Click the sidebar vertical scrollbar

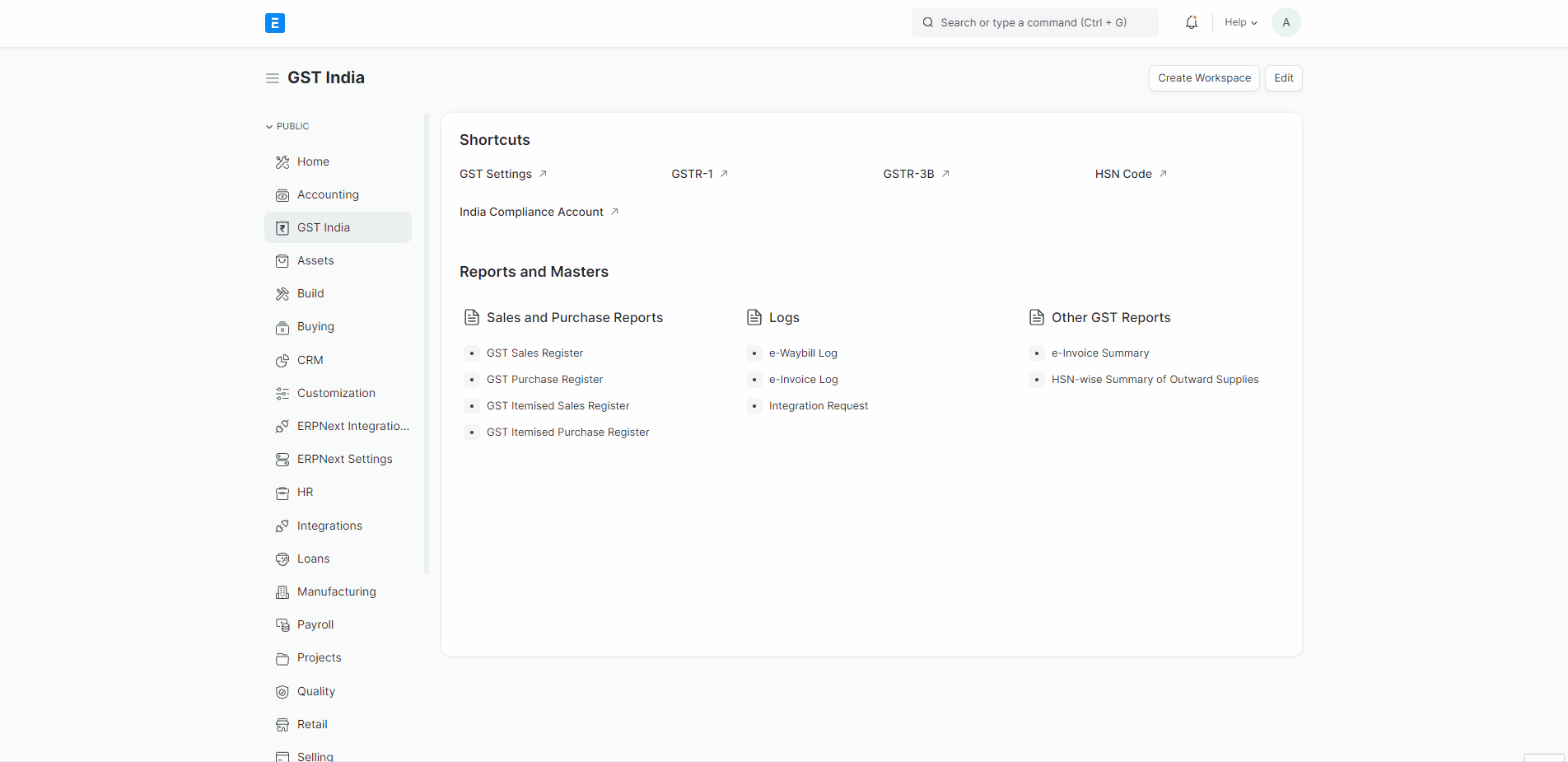click(427, 344)
